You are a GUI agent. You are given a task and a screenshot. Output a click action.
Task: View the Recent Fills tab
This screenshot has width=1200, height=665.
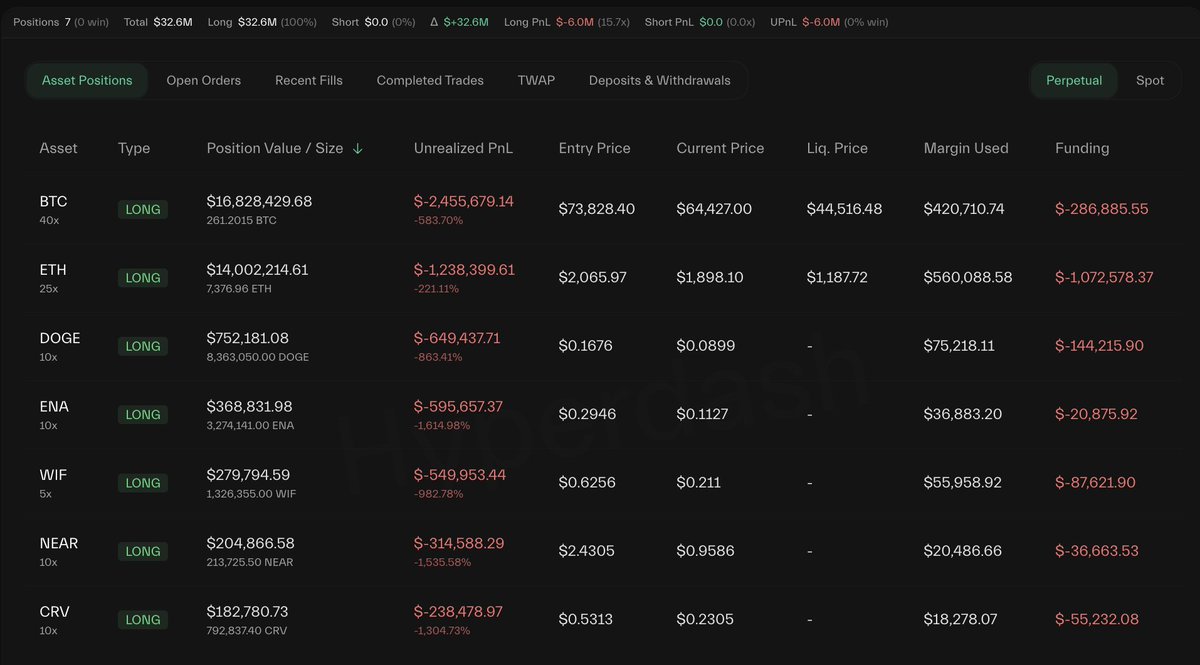point(308,80)
